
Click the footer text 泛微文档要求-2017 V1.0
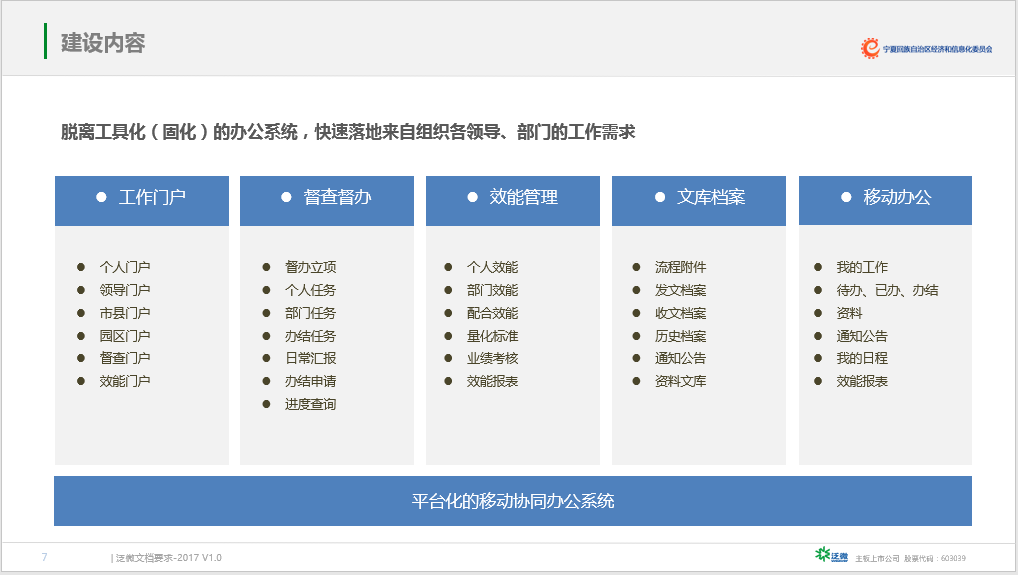pos(168,557)
